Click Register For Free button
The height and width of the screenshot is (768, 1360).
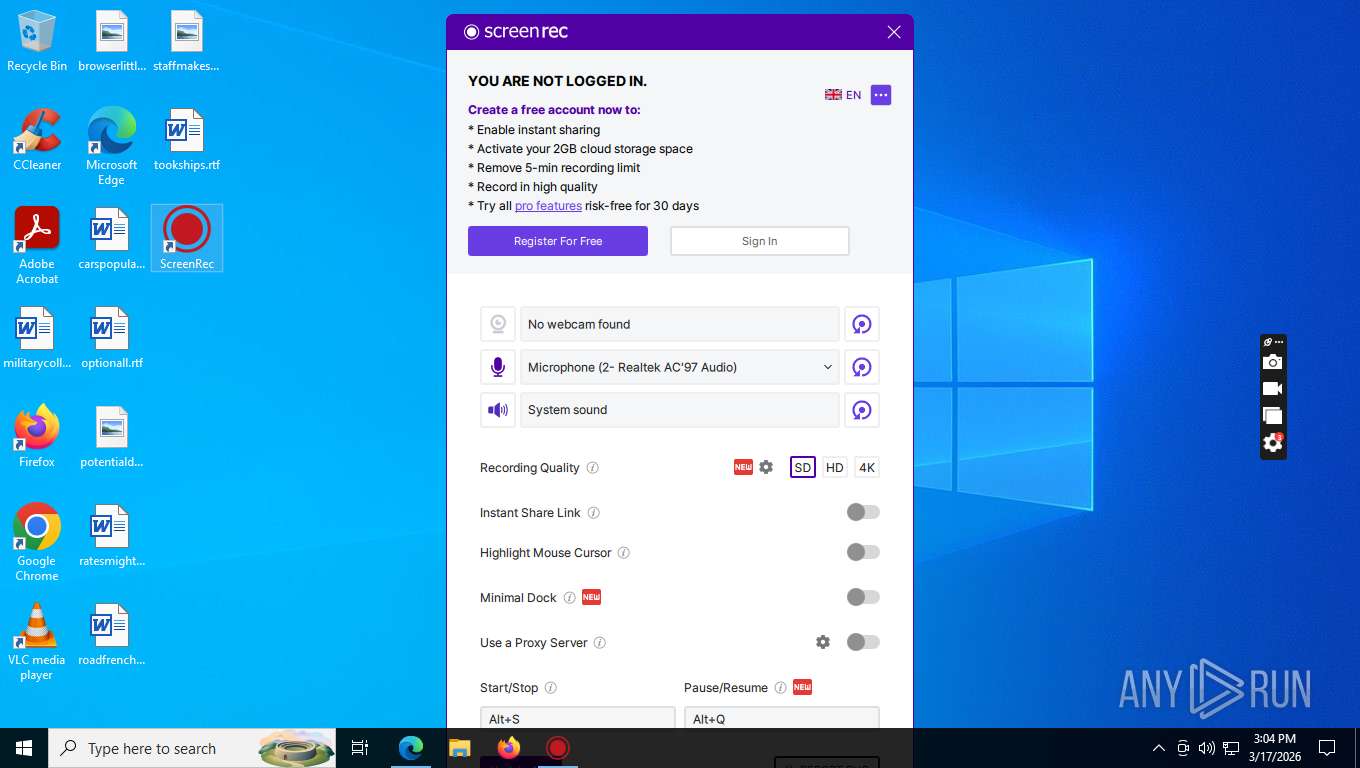click(558, 241)
